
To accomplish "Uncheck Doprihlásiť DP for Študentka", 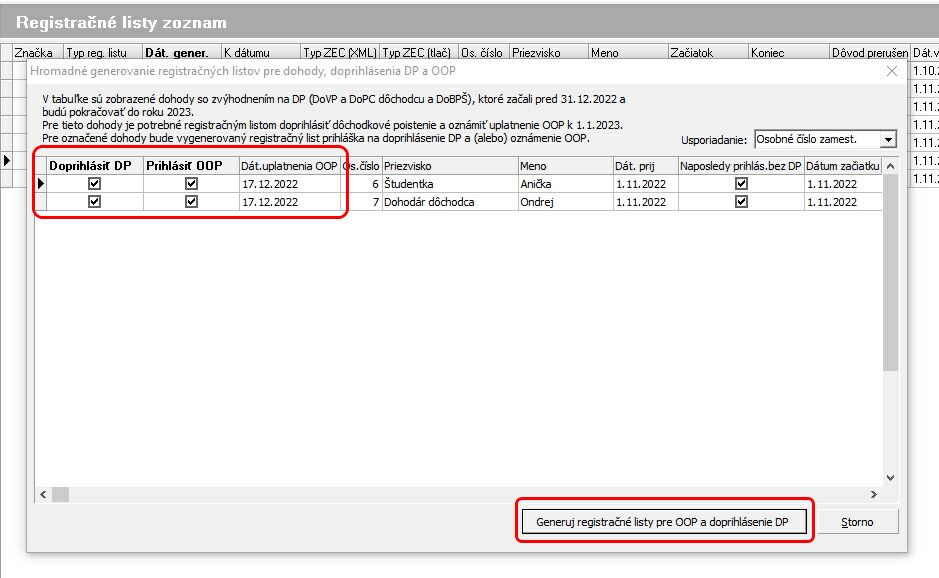I will 95,184.
